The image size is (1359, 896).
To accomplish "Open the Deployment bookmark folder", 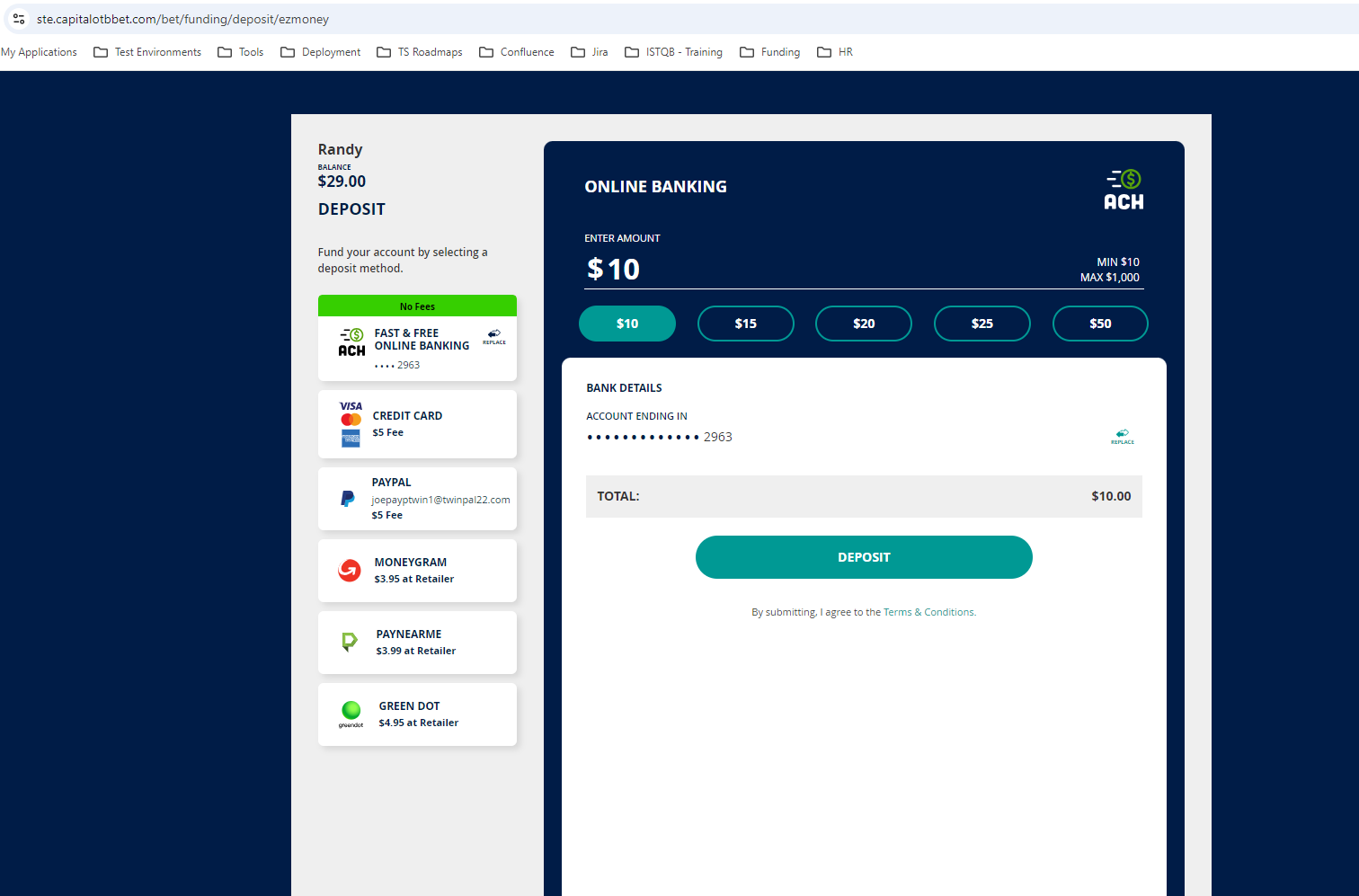I will pyautogui.click(x=321, y=52).
